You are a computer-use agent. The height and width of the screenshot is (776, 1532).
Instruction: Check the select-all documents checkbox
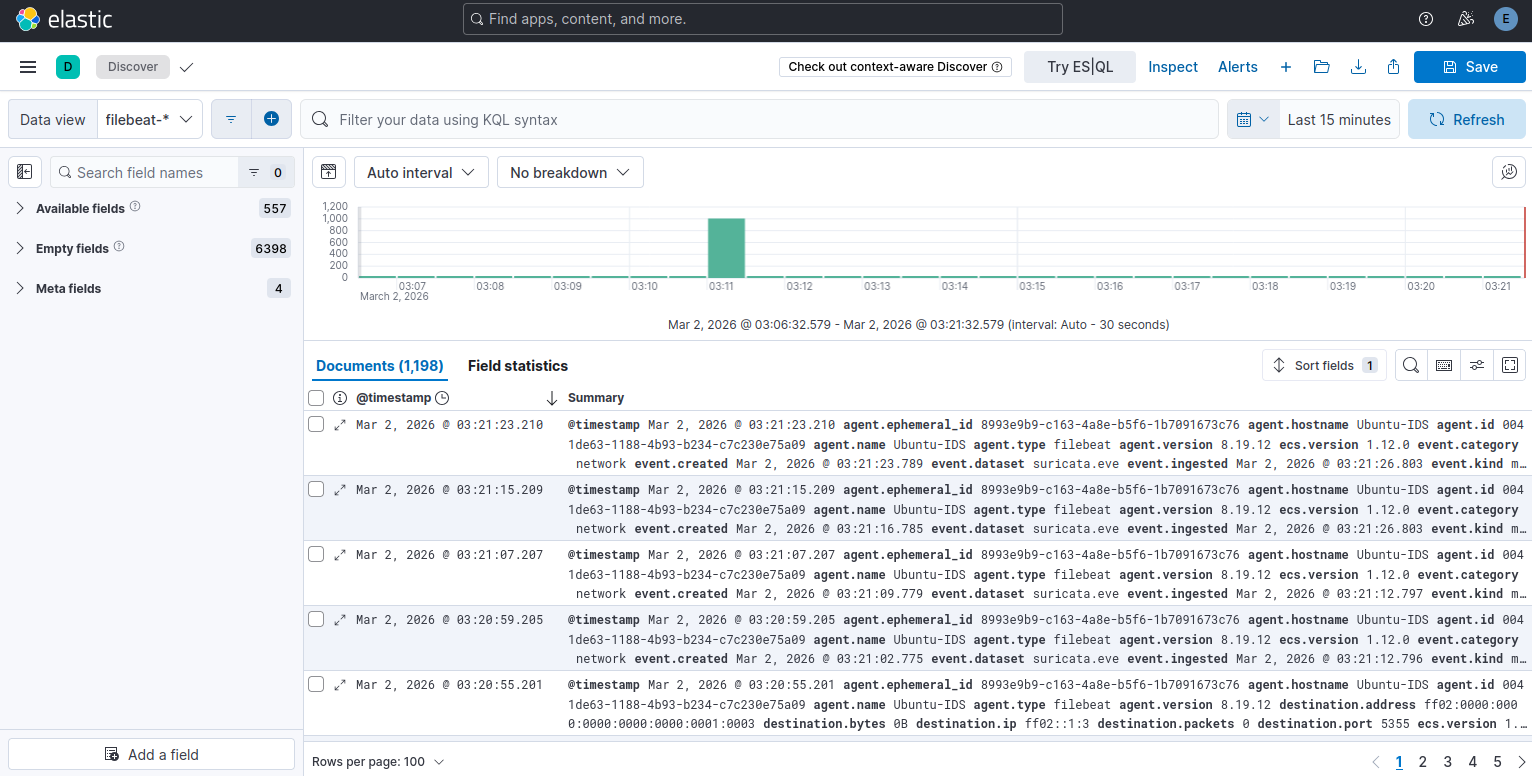click(316, 397)
